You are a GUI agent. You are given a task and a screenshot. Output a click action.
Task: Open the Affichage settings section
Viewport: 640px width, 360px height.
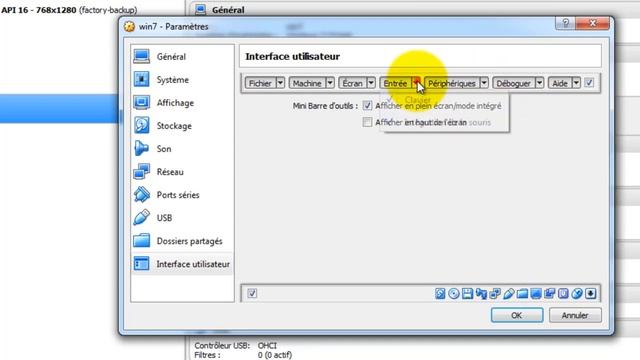point(182,103)
